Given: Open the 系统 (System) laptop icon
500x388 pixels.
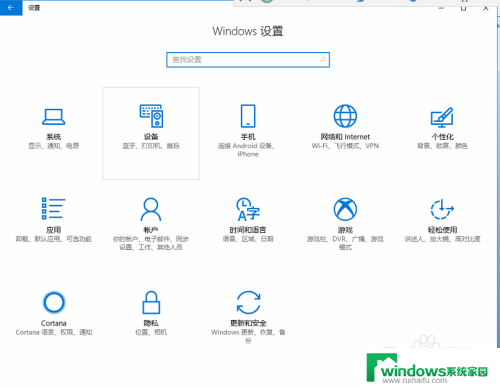Looking at the screenshot, I should (54, 117).
